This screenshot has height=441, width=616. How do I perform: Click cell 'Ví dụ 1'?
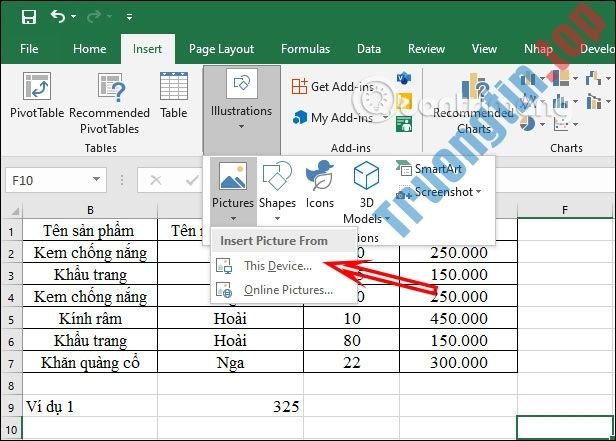(x=90, y=406)
